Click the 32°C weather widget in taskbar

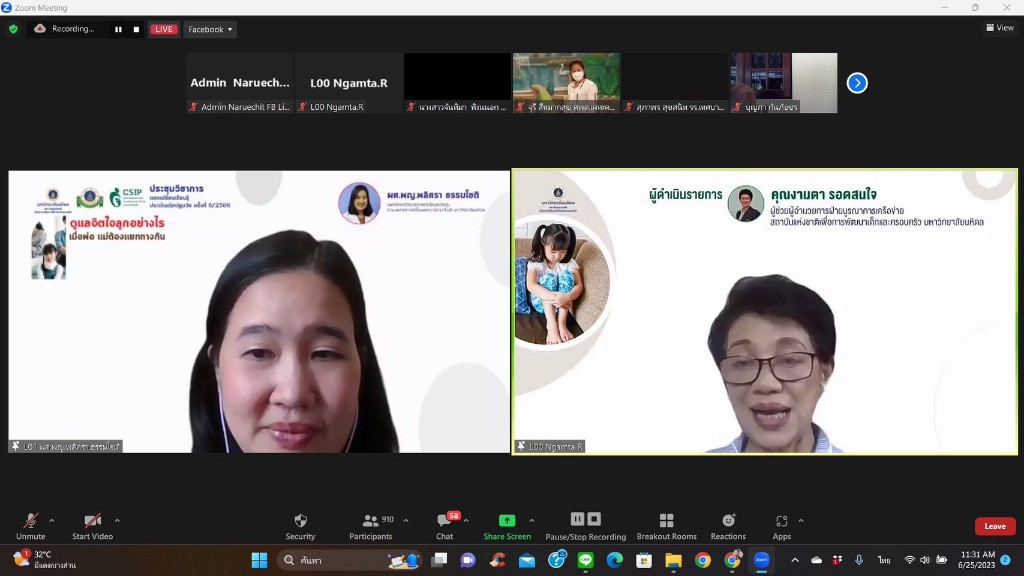pos(44,560)
